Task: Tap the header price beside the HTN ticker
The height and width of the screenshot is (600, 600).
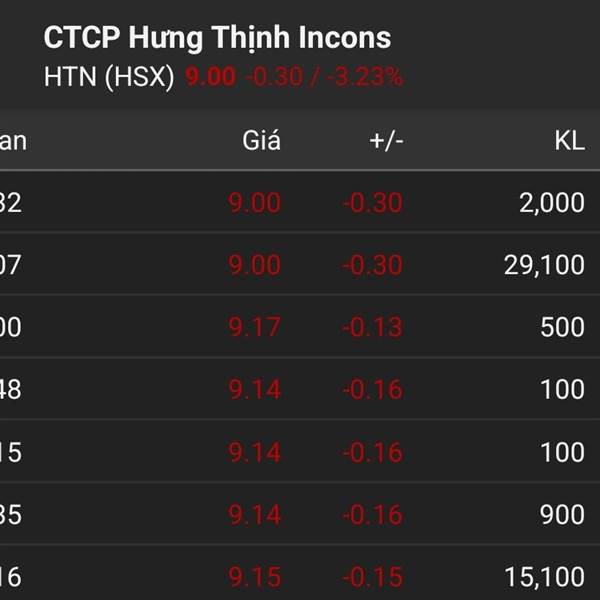Action: [x=210, y=77]
